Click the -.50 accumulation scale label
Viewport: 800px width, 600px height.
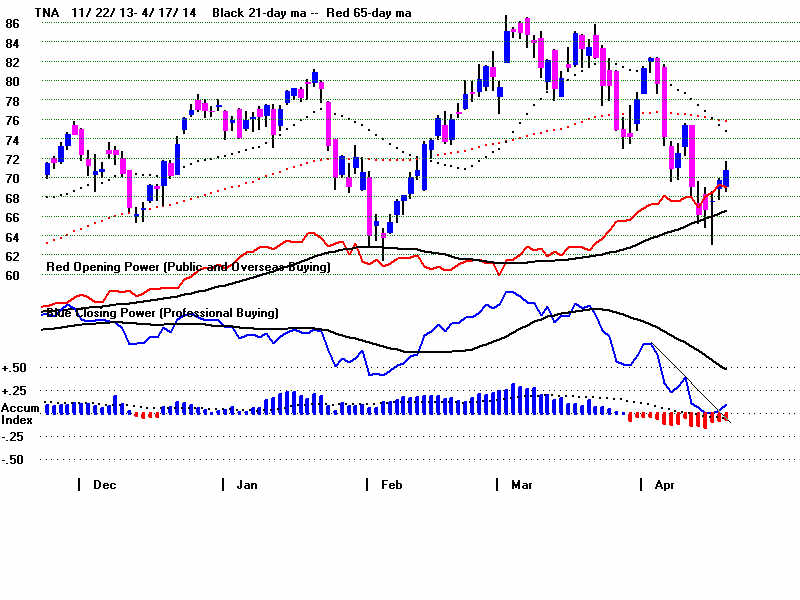[13, 460]
